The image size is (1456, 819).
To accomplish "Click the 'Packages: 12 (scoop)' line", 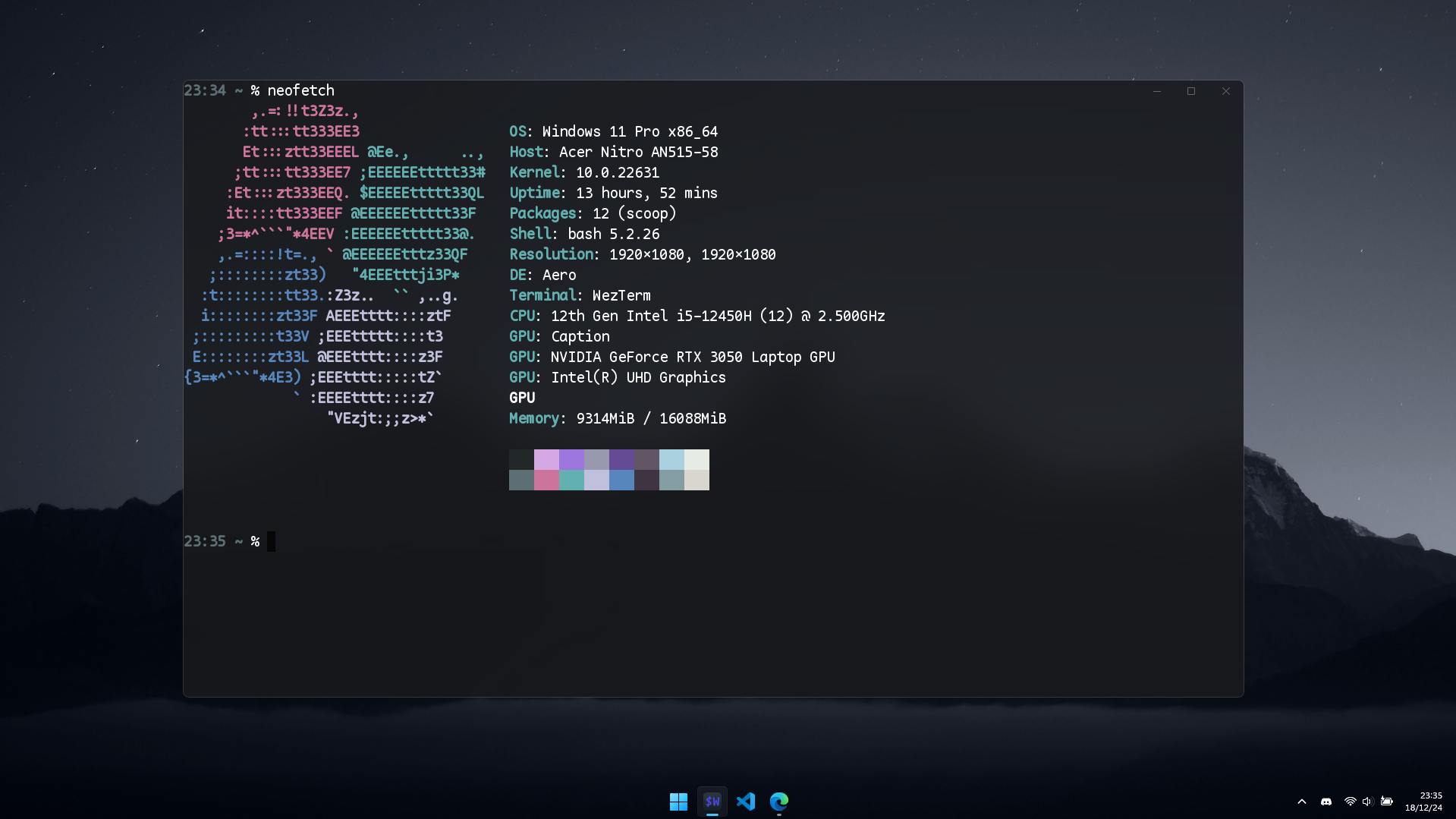I will pos(593,213).
